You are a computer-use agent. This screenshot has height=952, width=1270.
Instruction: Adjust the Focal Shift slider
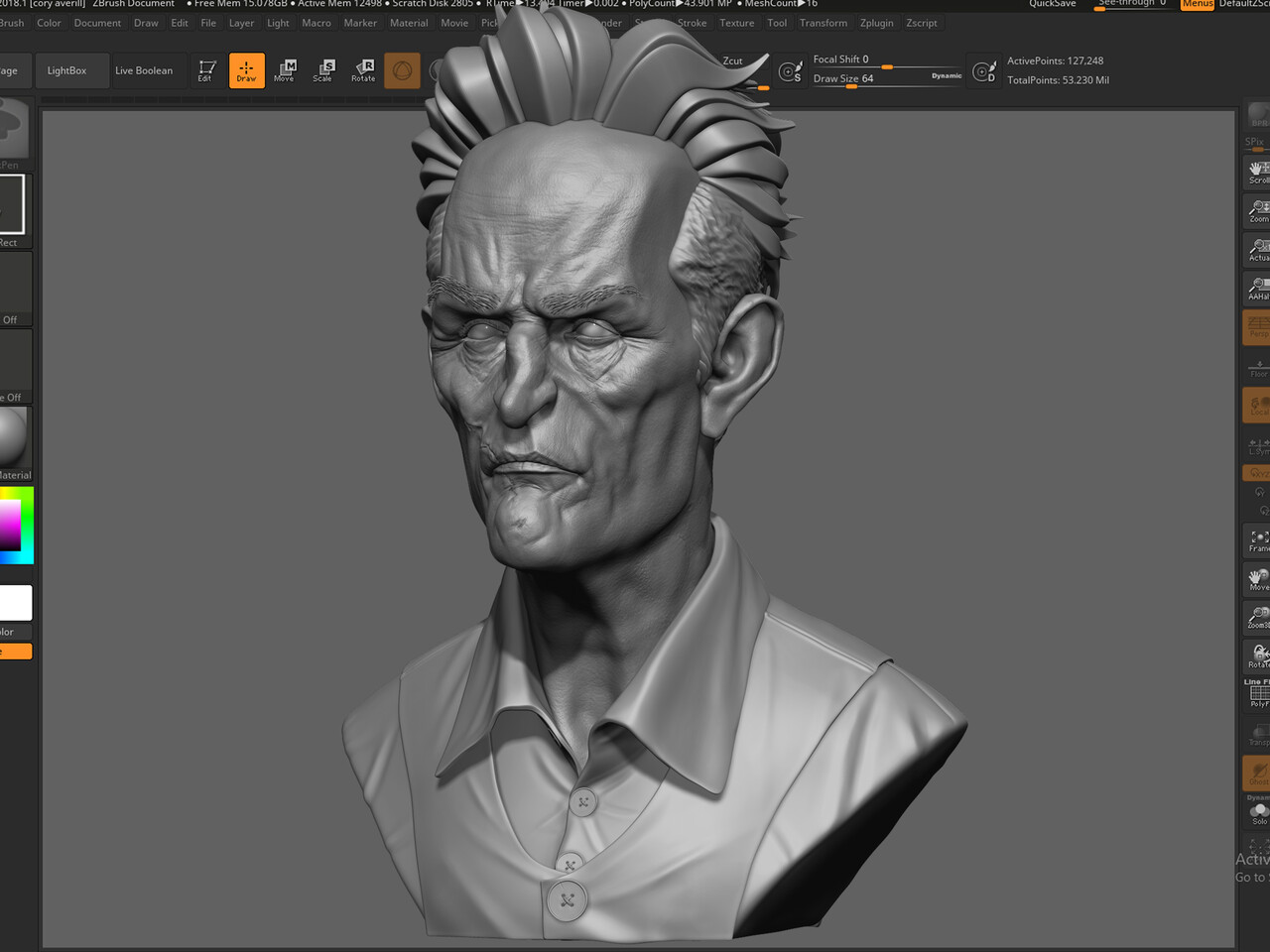point(886,60)
